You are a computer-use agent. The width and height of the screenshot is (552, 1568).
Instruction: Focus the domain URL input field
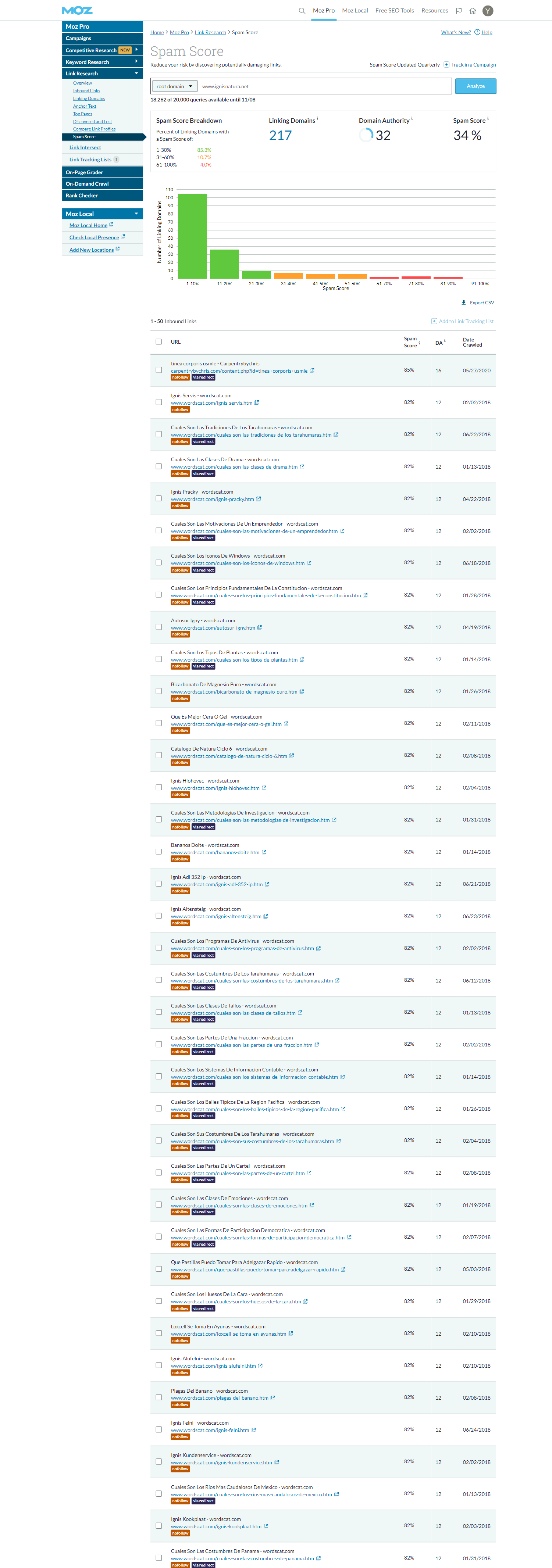pyautogui.click(x=325, y=86)
